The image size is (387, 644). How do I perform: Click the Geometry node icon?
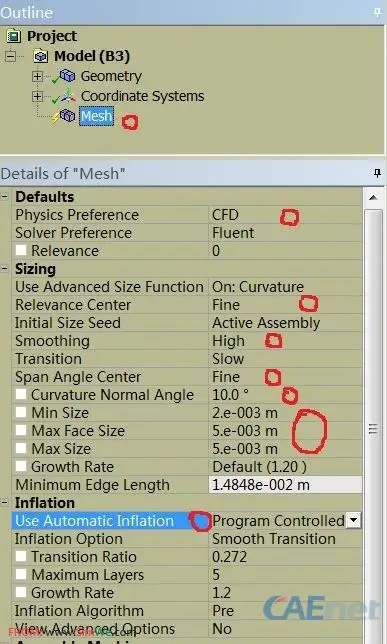67,76
